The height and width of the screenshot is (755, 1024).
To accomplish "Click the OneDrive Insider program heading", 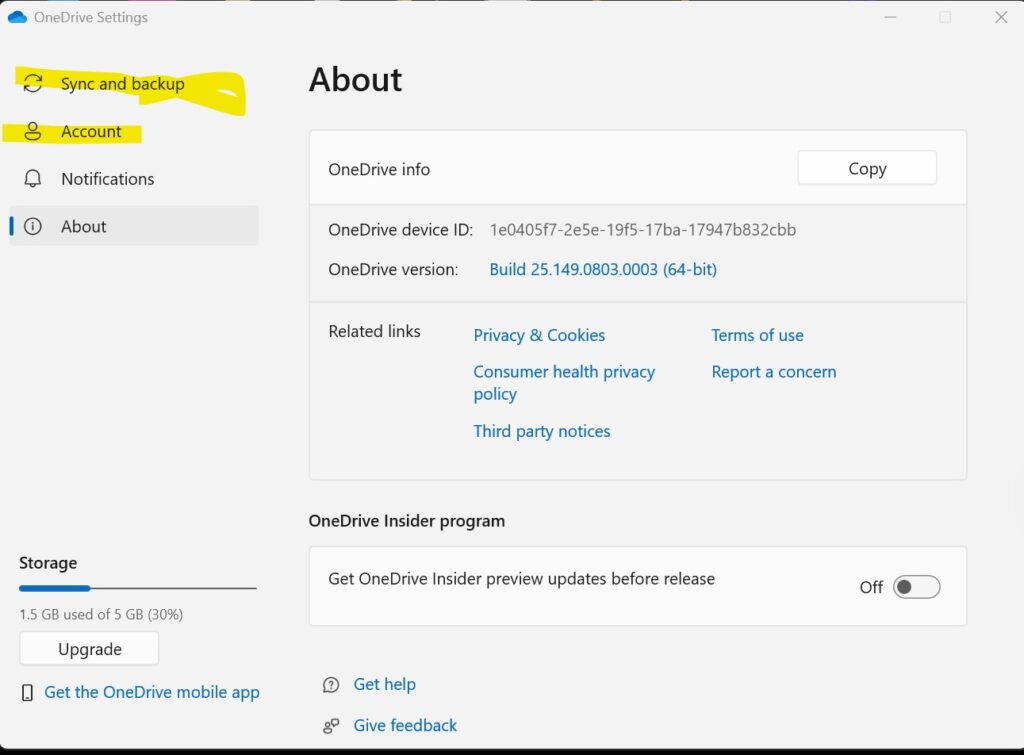I will [x=407, y=521].
